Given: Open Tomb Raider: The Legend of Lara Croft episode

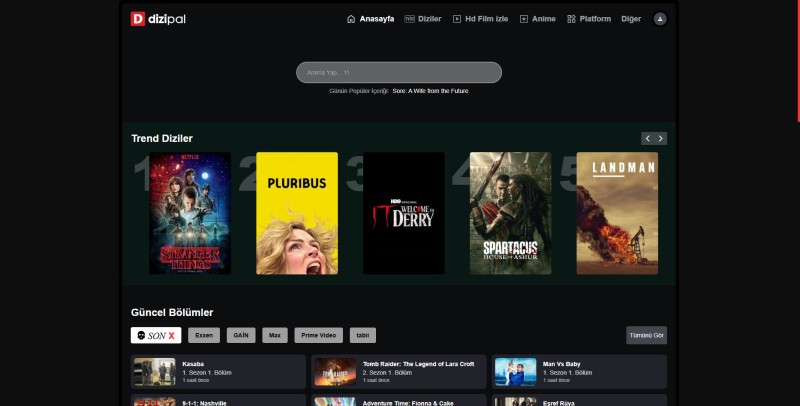Looking at the screenshot, I should point(398,371).
